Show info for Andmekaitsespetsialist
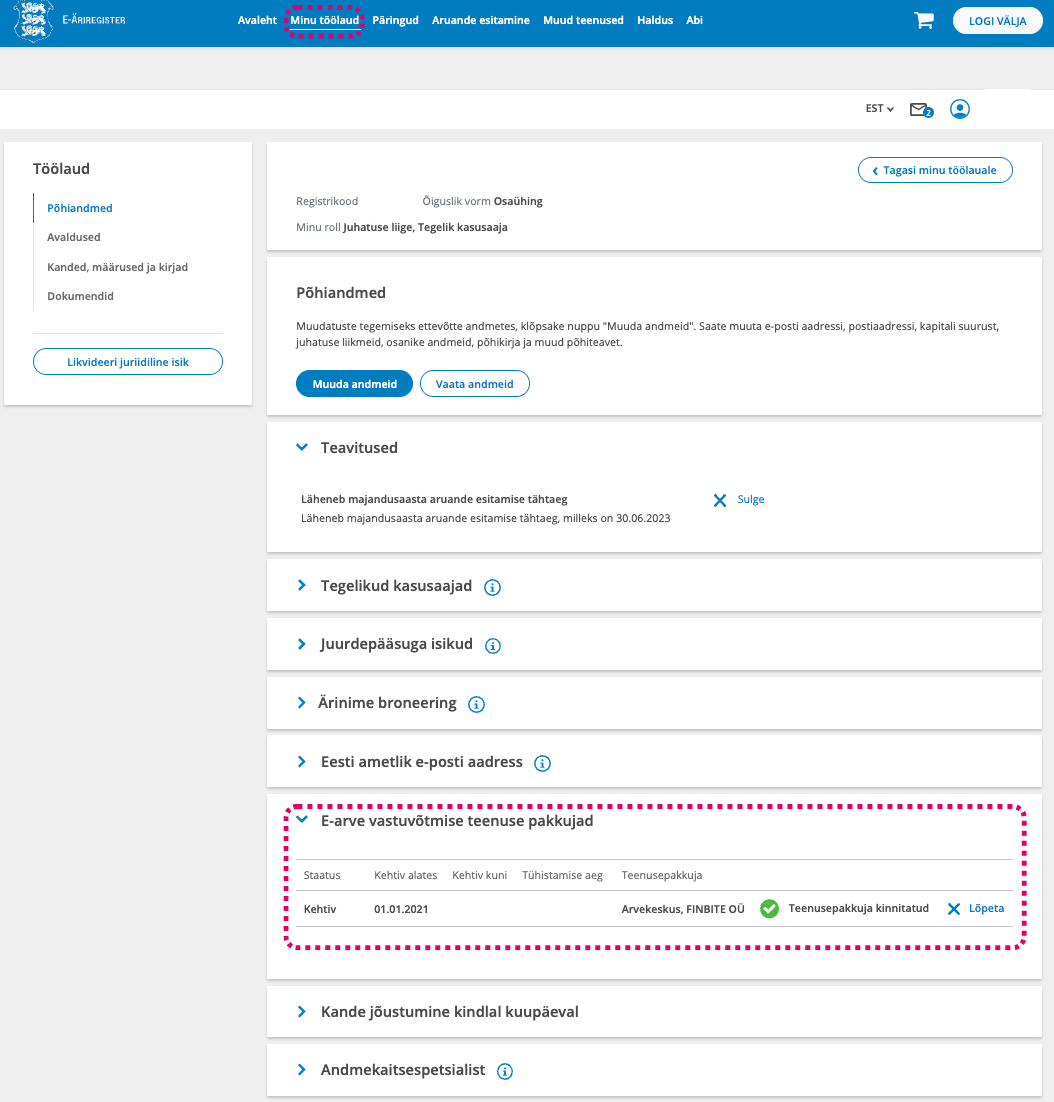 [x=505, y=1071]
